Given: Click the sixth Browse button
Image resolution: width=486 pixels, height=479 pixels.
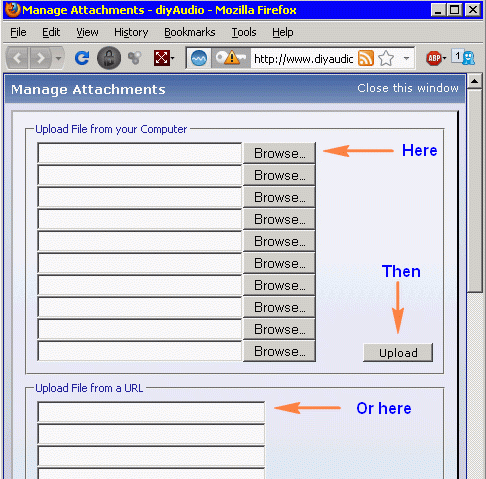Looking at the screenshot, I should [279, 263].
